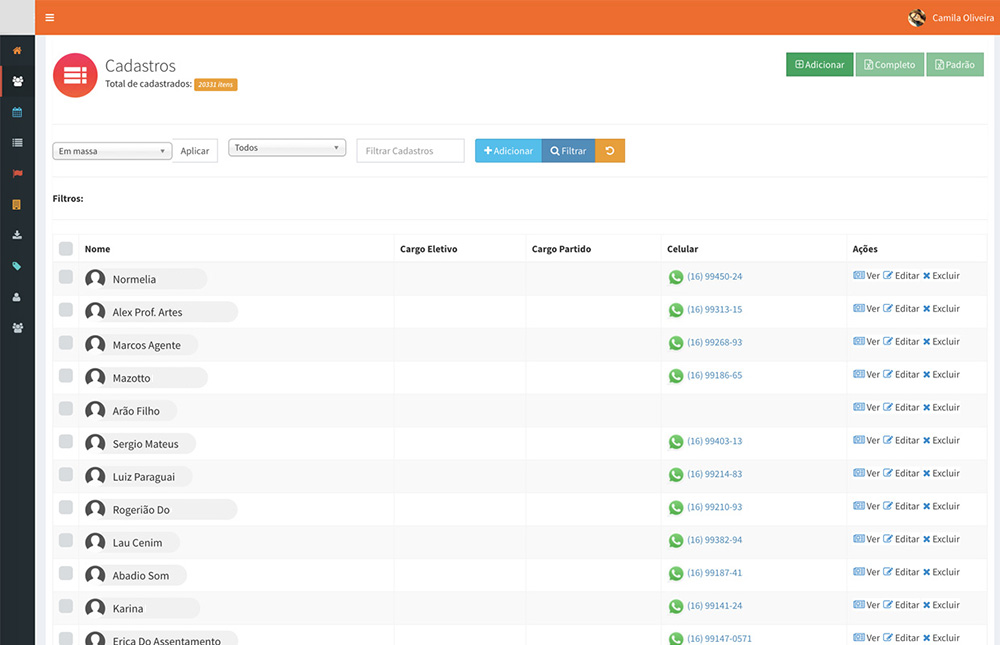Check the select-all checkbox in the table header
The height and width of the screenshot is (645, 1000).
[66, 249]
